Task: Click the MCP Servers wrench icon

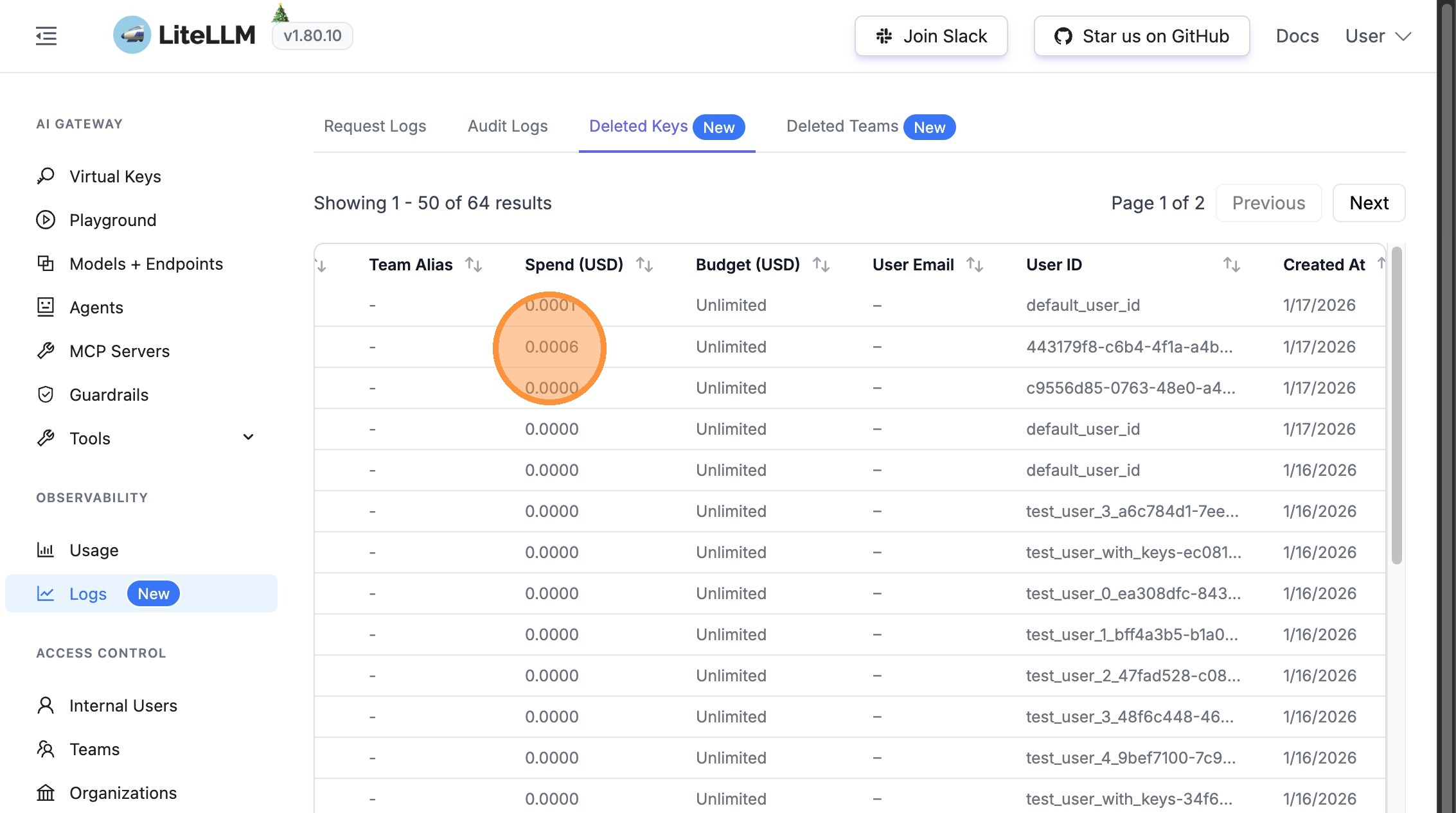Action: coord(46,351)
